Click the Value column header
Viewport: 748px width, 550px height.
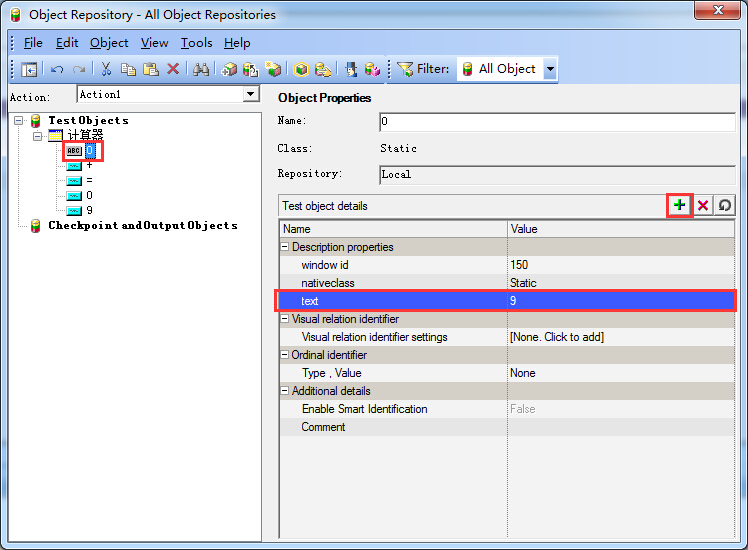pos(621,229)
